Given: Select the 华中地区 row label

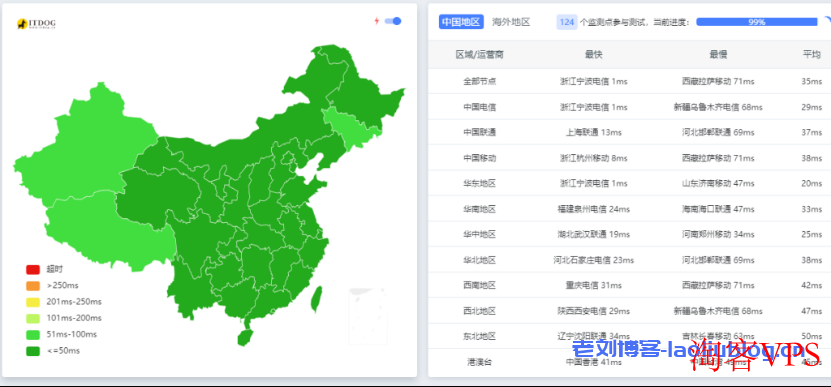Looking at the screenshot, I should pos(480,234).
